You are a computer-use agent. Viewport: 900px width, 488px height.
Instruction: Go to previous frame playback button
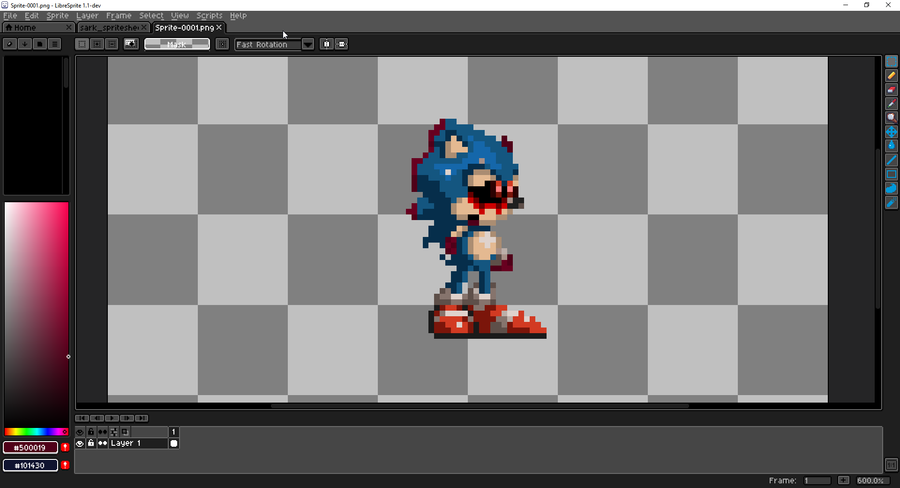tap(97, 418)
